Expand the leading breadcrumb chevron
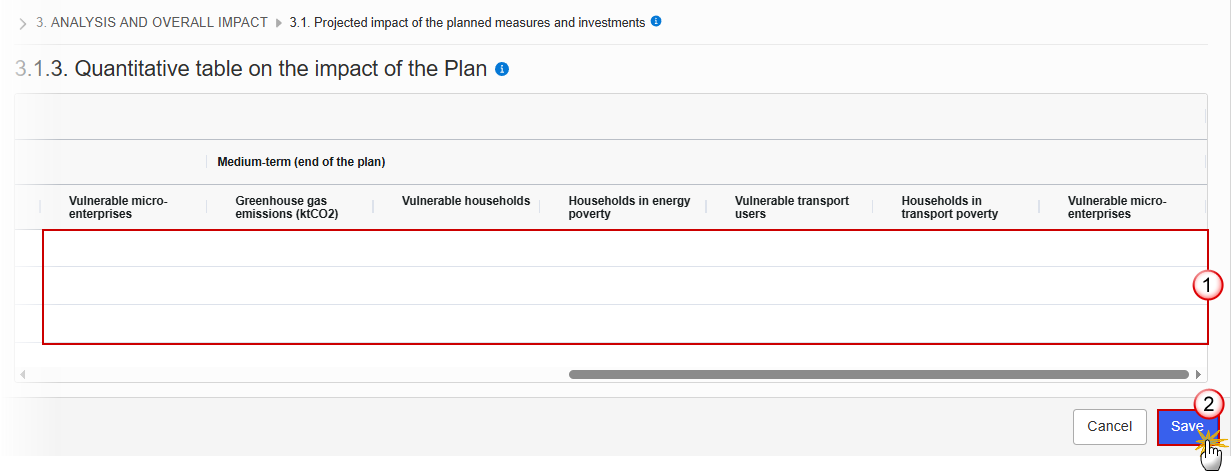Viewport: 1232px width, 473px height. click(23, 23)
